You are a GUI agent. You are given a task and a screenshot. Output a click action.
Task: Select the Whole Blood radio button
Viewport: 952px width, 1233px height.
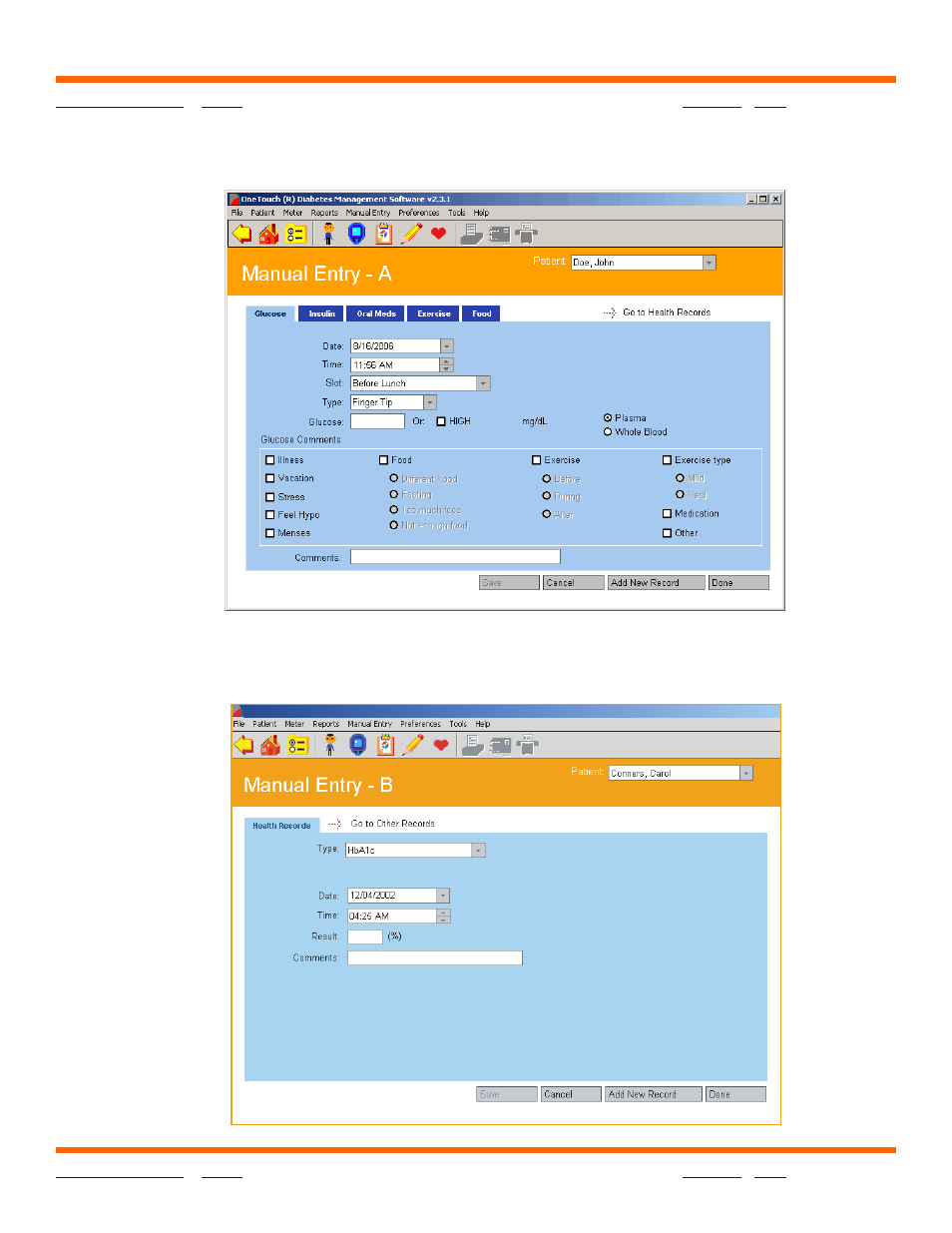pos(608,432)
